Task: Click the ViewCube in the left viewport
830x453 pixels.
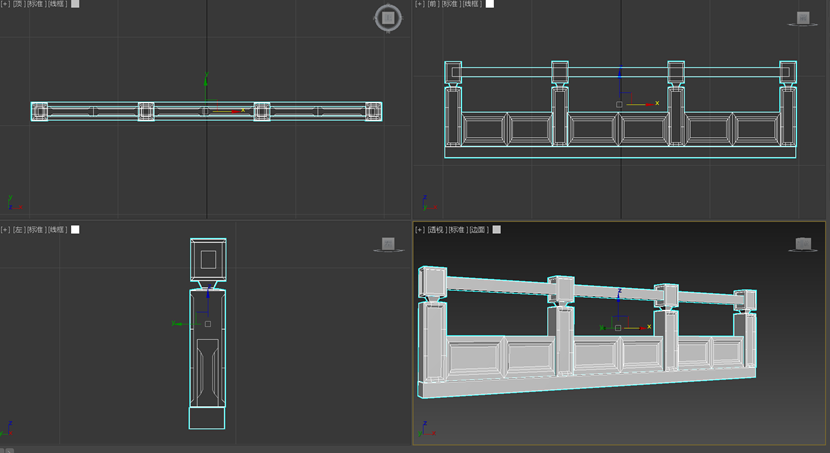Action: pos(389,244)
